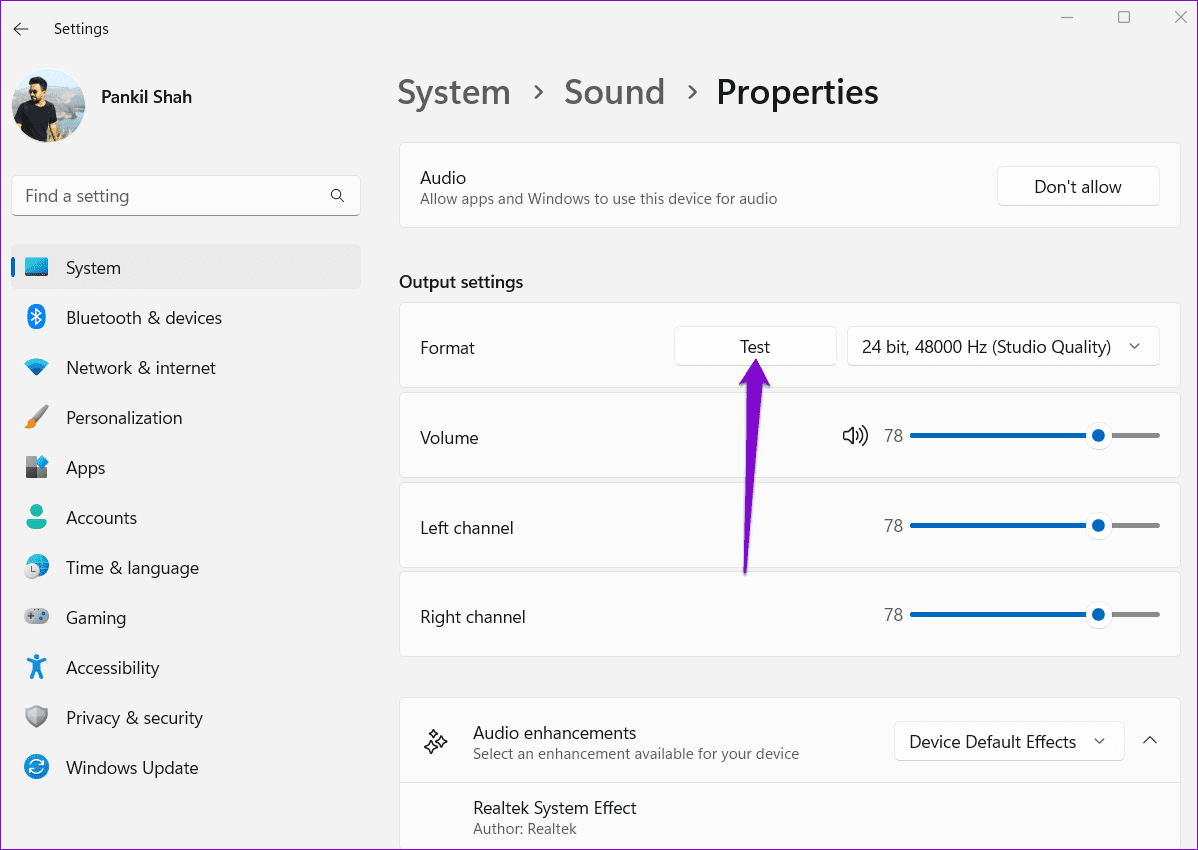
Task: Go to Sound in the breadcrumb
Action: click(614, 92)
